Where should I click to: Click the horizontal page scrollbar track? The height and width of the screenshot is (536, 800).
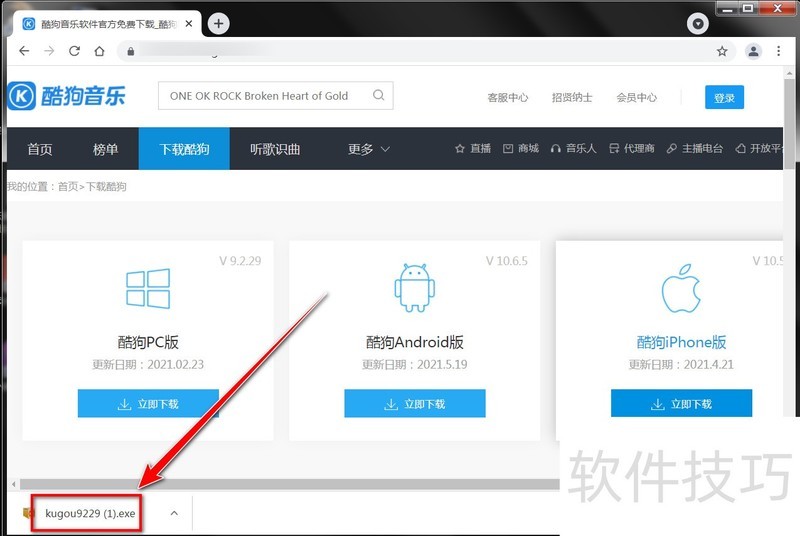(289, 484)
